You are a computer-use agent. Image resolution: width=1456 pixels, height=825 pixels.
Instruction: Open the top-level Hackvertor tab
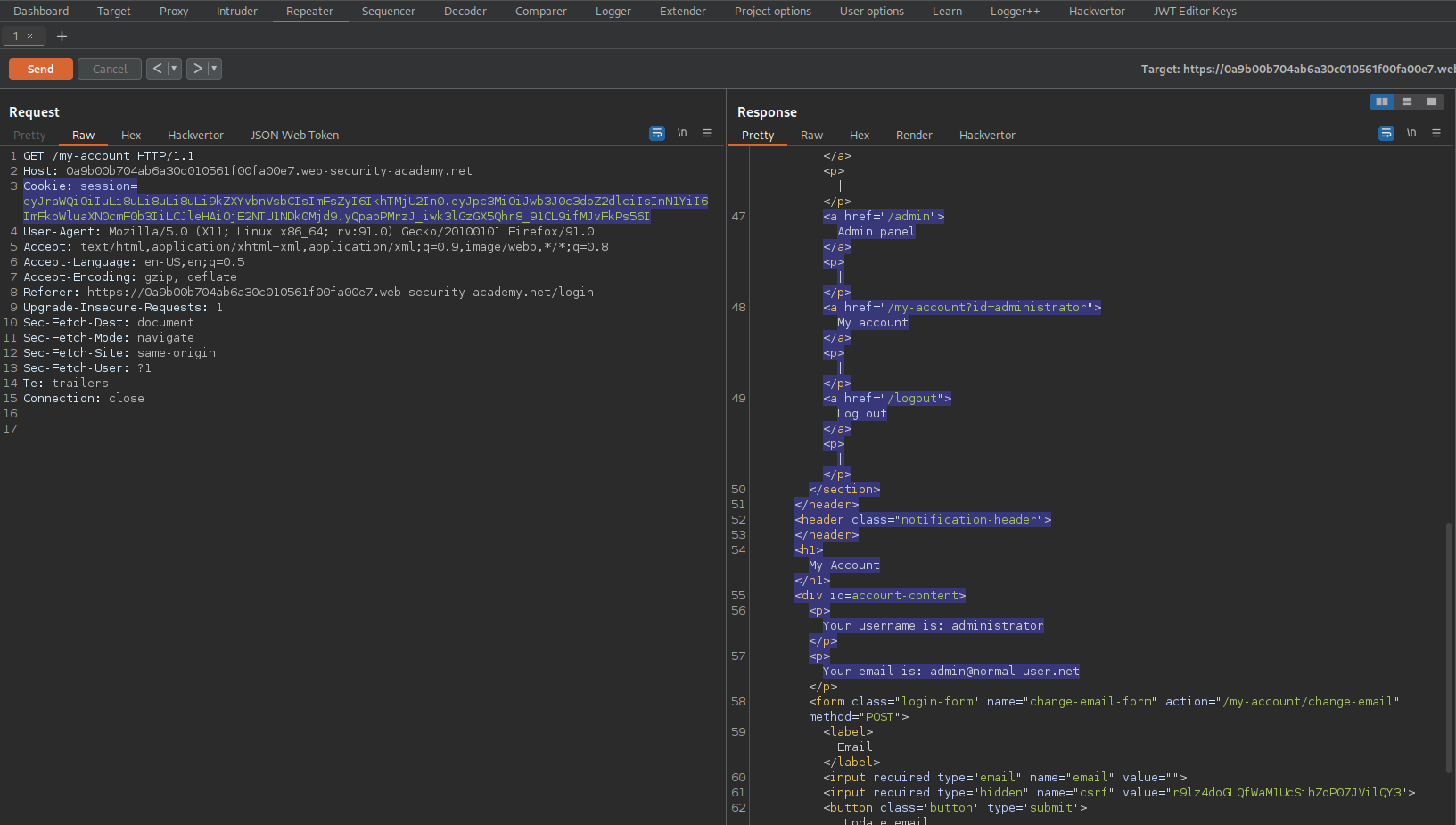pos(1097,12)
